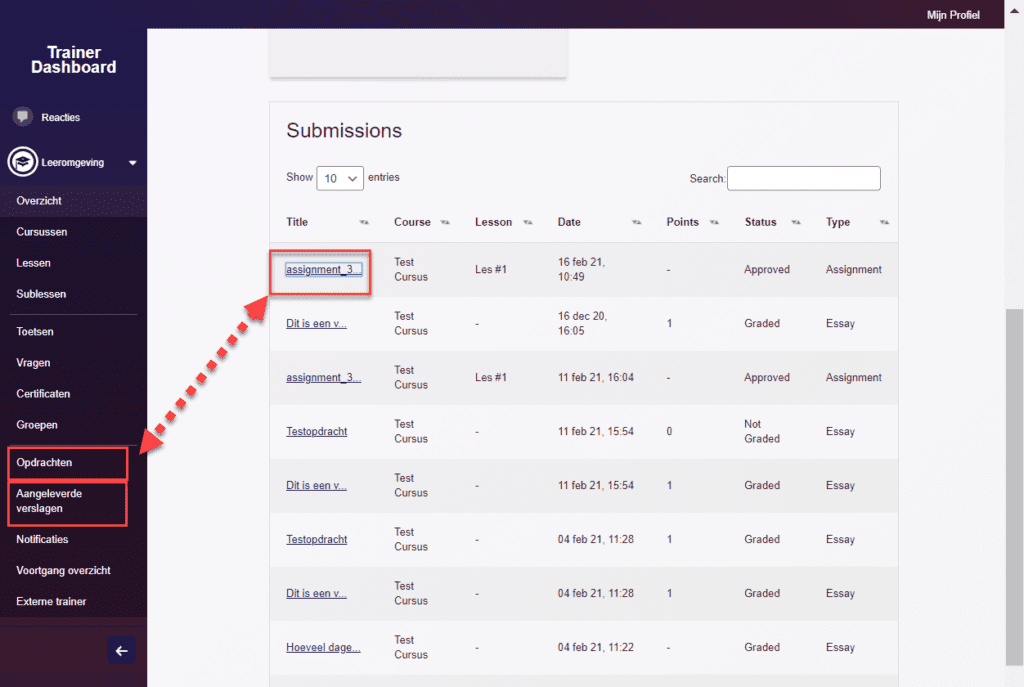The image size is (1024, 687).
Task: Open the Opdrachten menu item
Action: 44,462
